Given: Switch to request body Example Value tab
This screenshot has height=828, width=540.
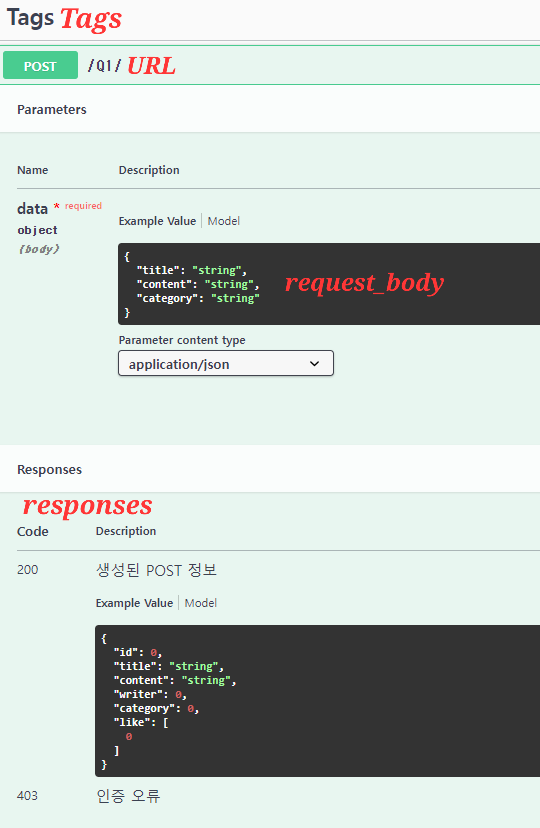Looking at the screenshot, I should (157, 221).
